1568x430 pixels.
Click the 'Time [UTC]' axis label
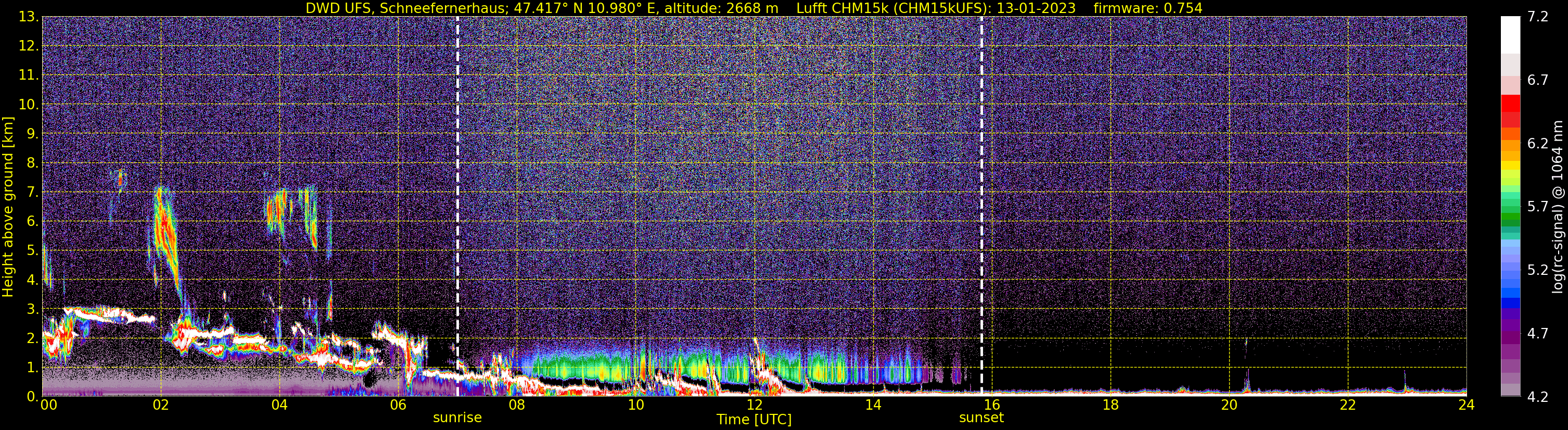pyautogui.click(x=754, y=420)
